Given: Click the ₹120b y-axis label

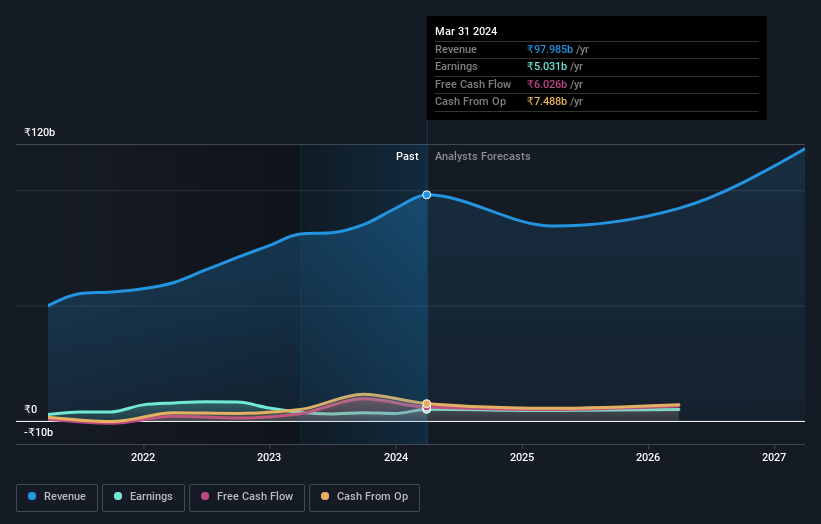Looking at the screenshot, I should pos(39,132).
